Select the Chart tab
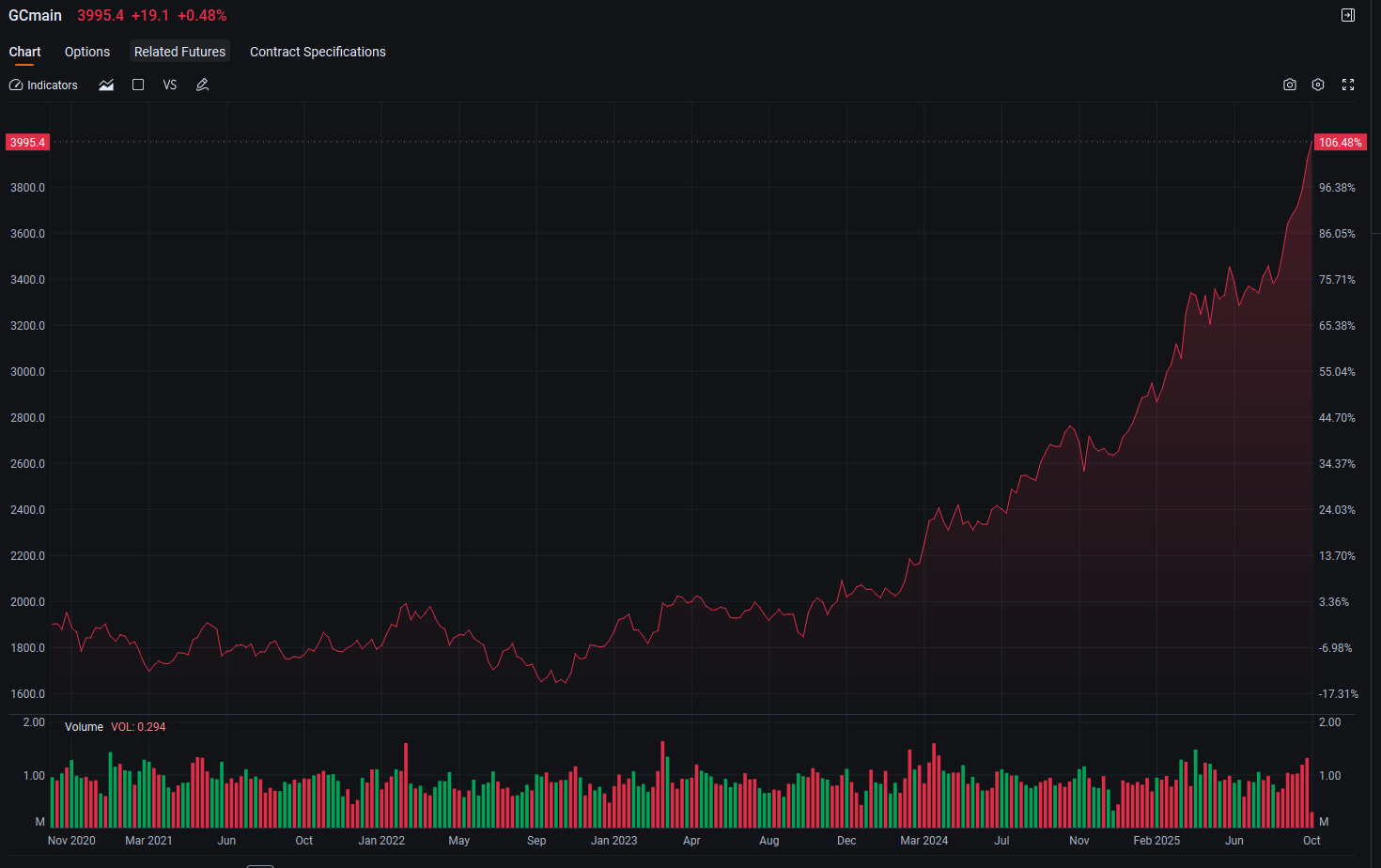Image resolution: width=1381 pixels, height=868 pixels. pos(24,52)
